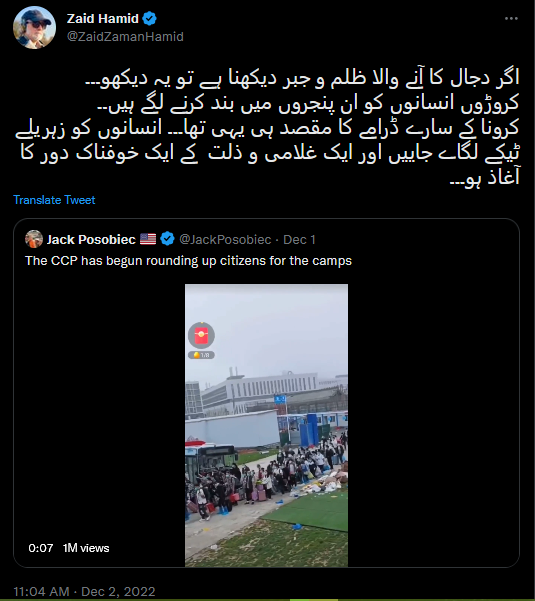Click Jack Posobiec display name

pos(91,240)
